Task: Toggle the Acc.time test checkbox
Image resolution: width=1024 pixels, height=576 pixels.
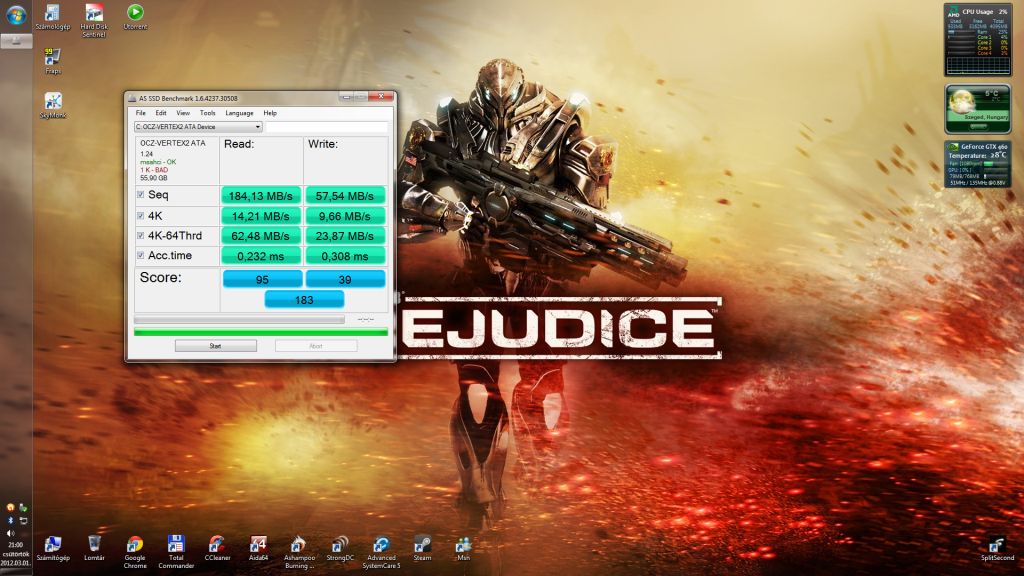Action: click(x=140, y=255)
